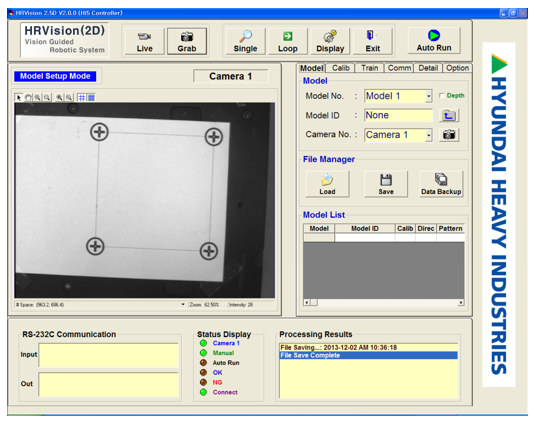Viewport: 535px width, 422px height.
Task: Click the Camera 1 title box
Action: pyautogui.click(x=231, y=76)
